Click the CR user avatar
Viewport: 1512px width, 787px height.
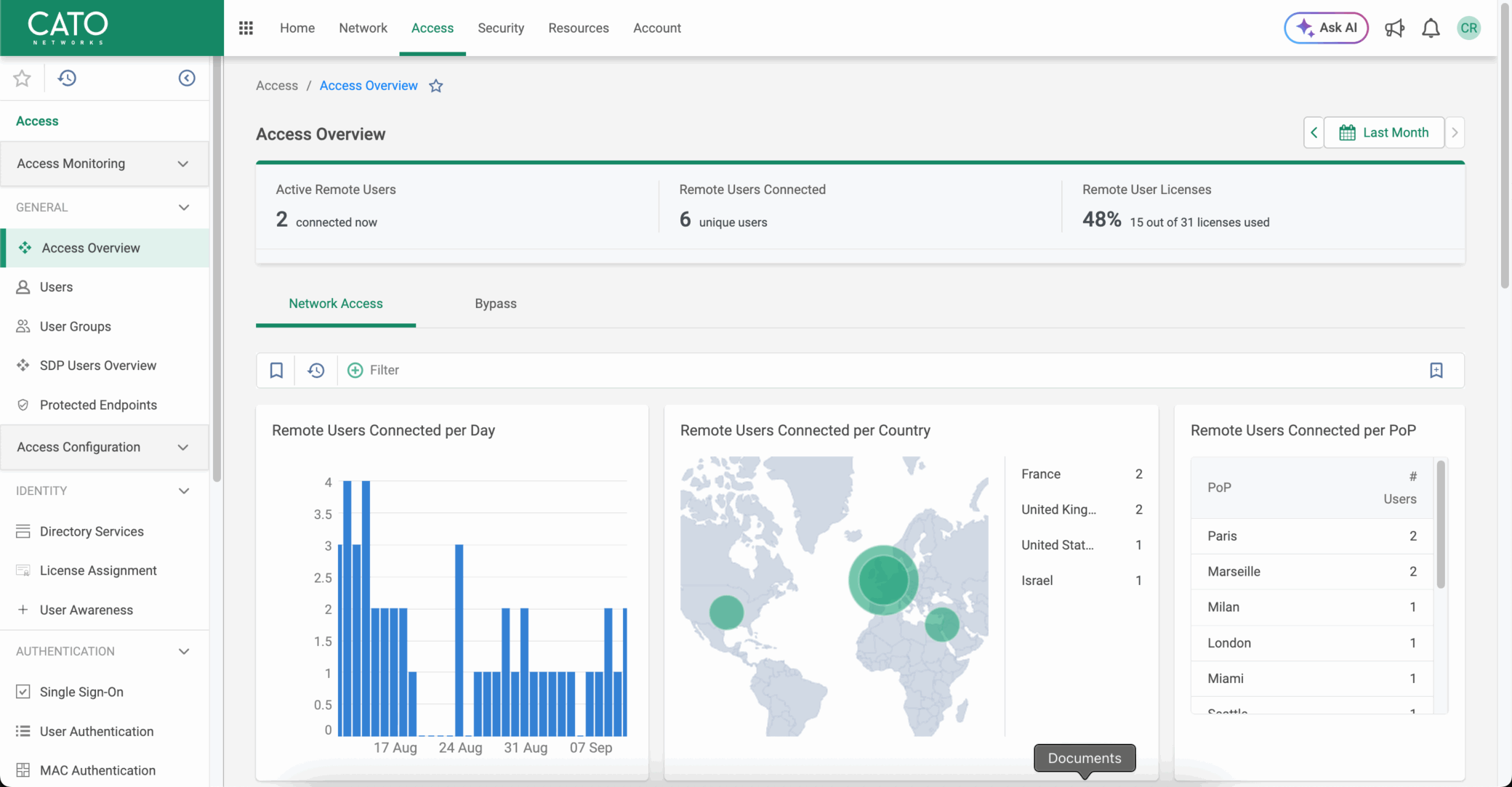pos(1468,28)
